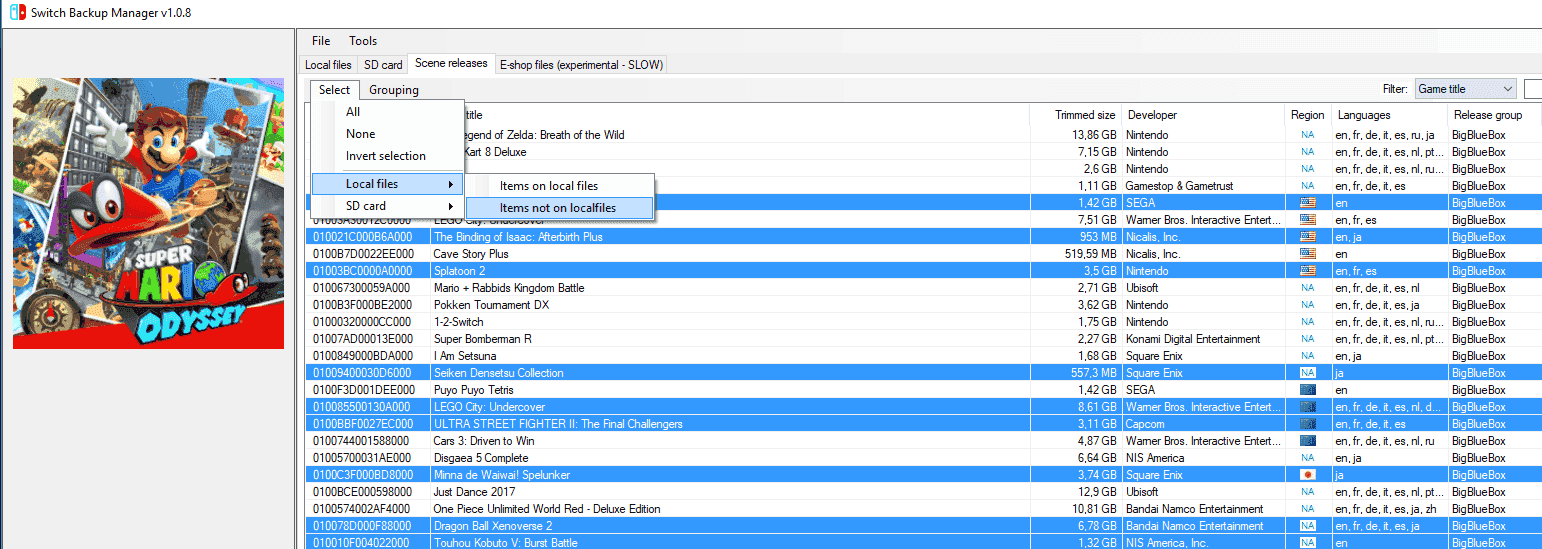The image size is (1542, 549).
Task: Click EU flag in Puyo Puyo Tetris row
Action: [x=1307, y=390]
